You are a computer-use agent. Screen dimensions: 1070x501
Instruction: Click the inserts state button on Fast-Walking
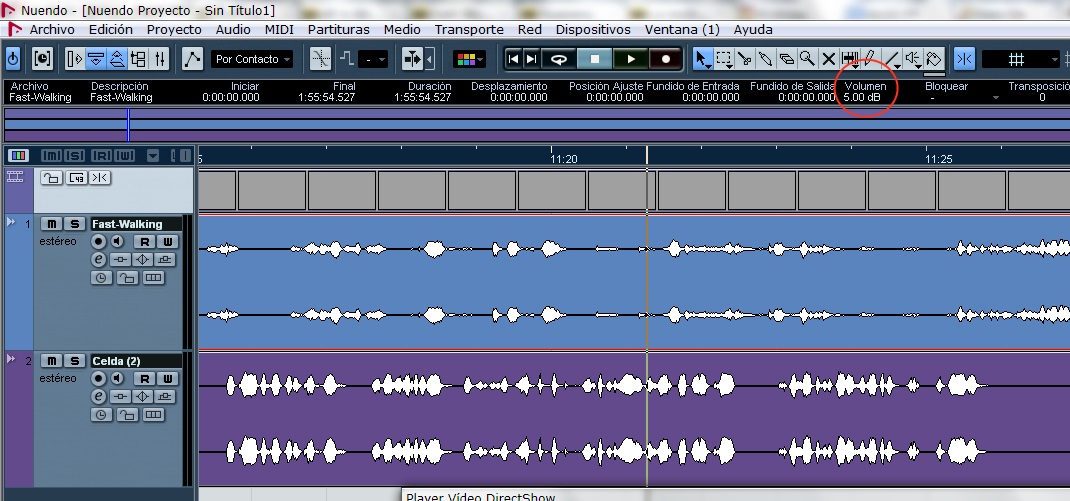[x=121, y=260]
